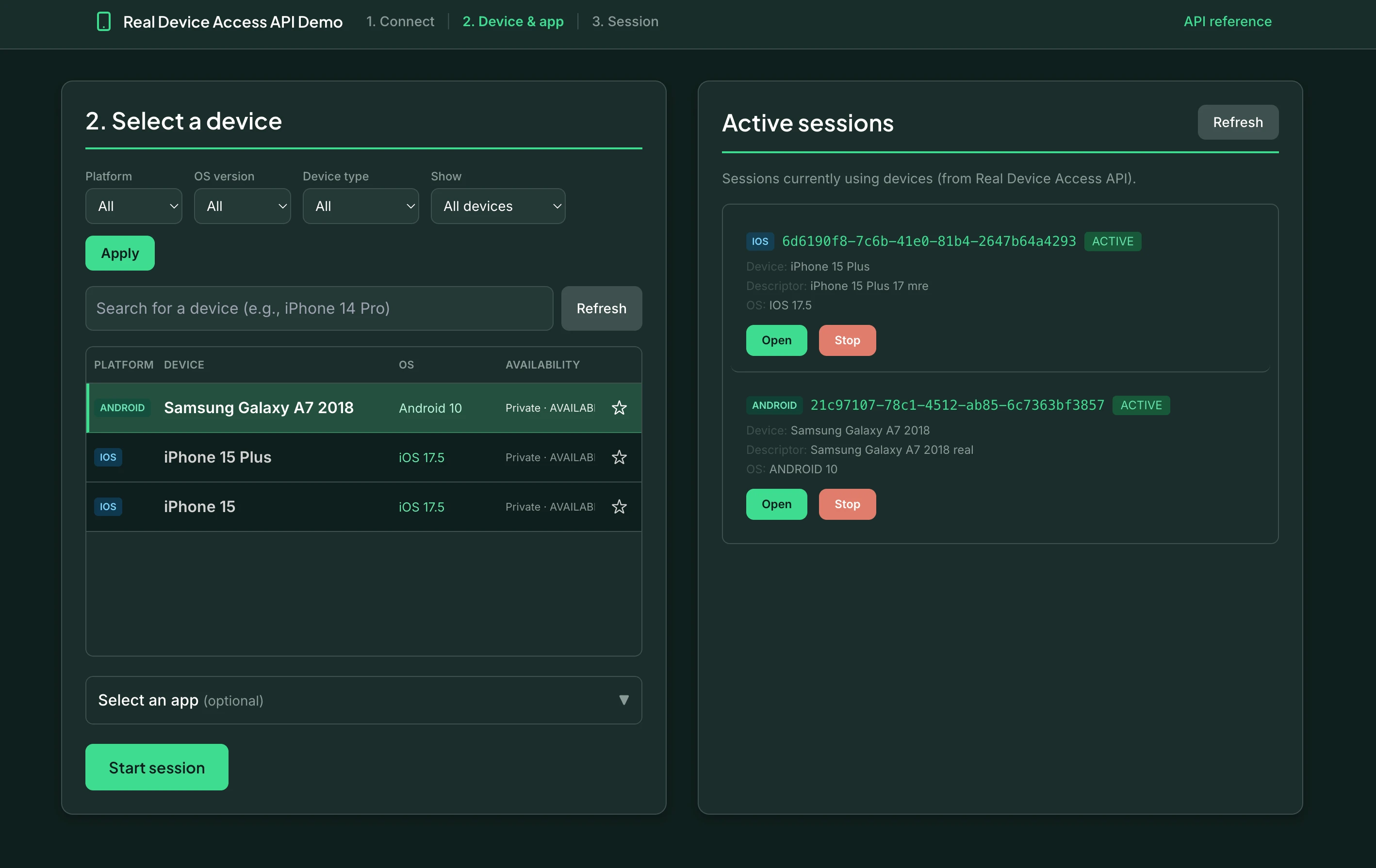Open the API reference link

point(1228,22)
